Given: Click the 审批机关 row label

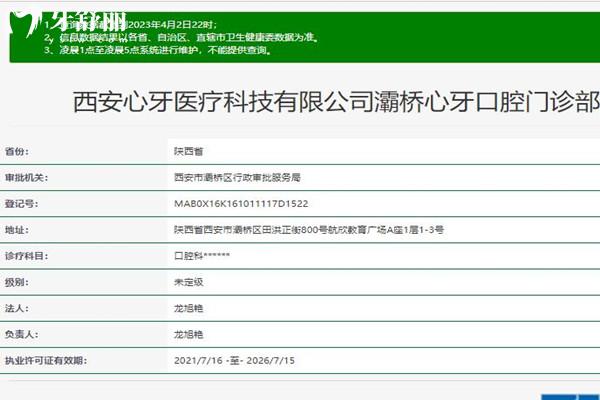Looking at the screenshot, I should tap(26, 178).
